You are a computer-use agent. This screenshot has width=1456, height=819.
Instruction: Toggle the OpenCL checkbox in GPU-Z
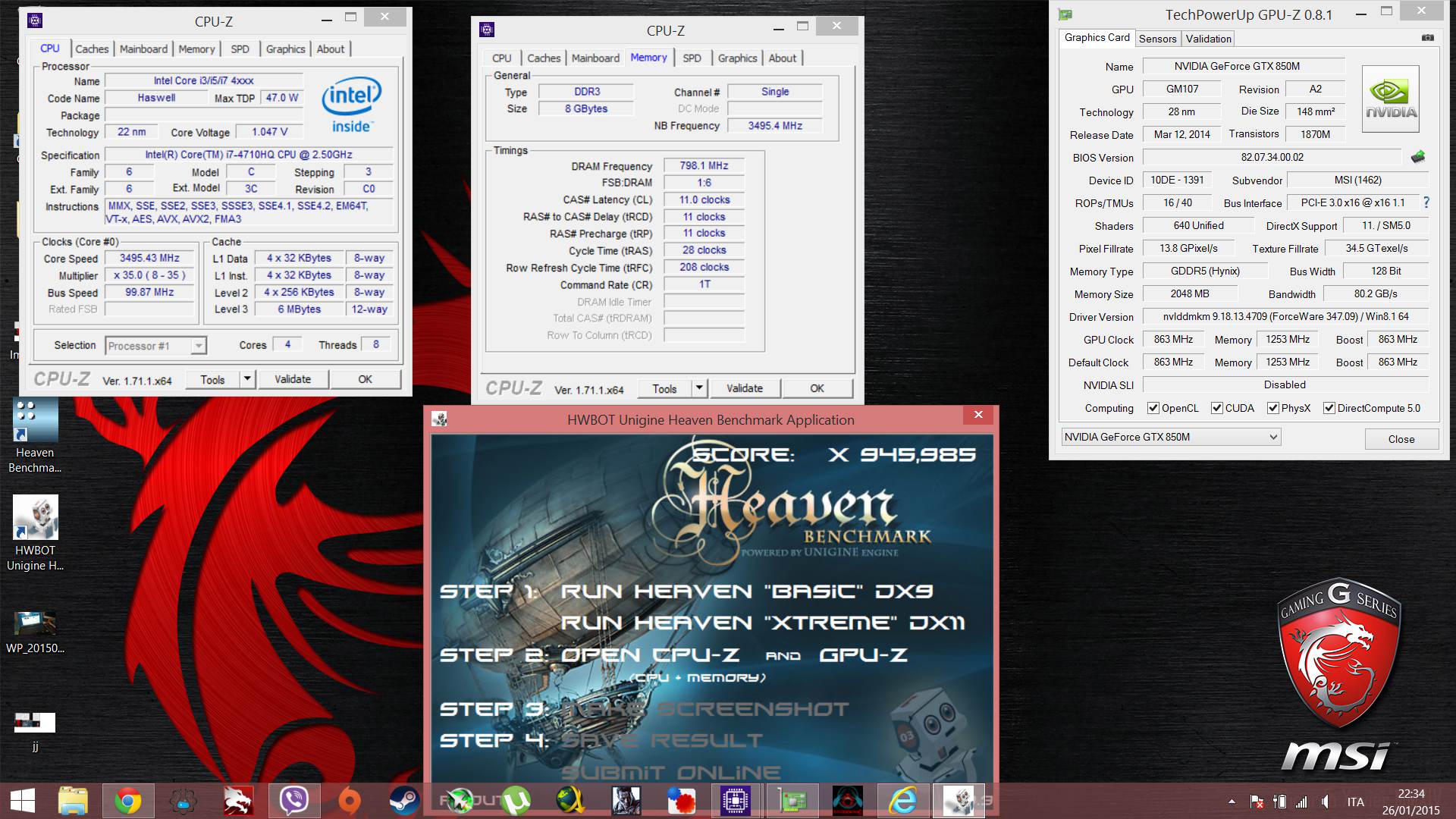(x=1153, y=408)
